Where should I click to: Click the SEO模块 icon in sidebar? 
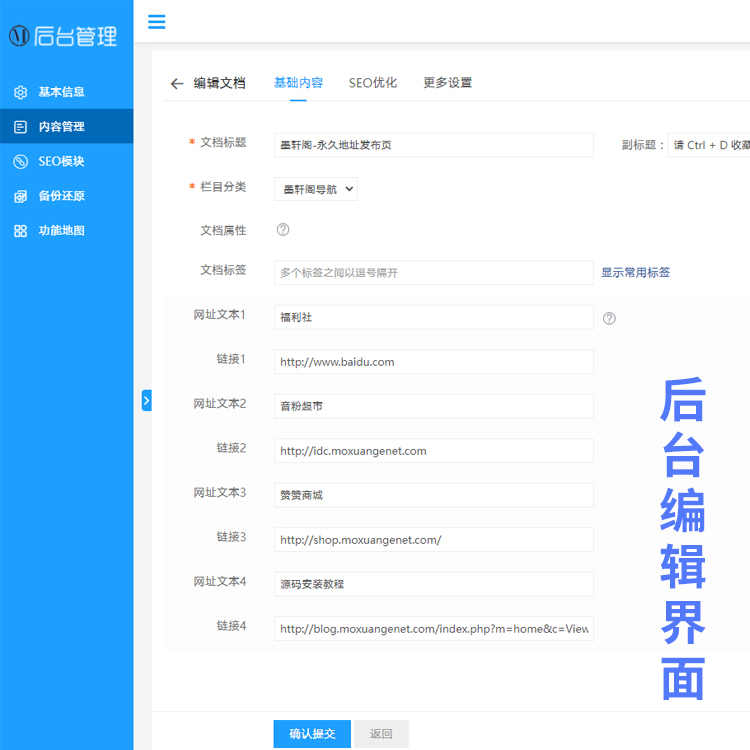20,162
